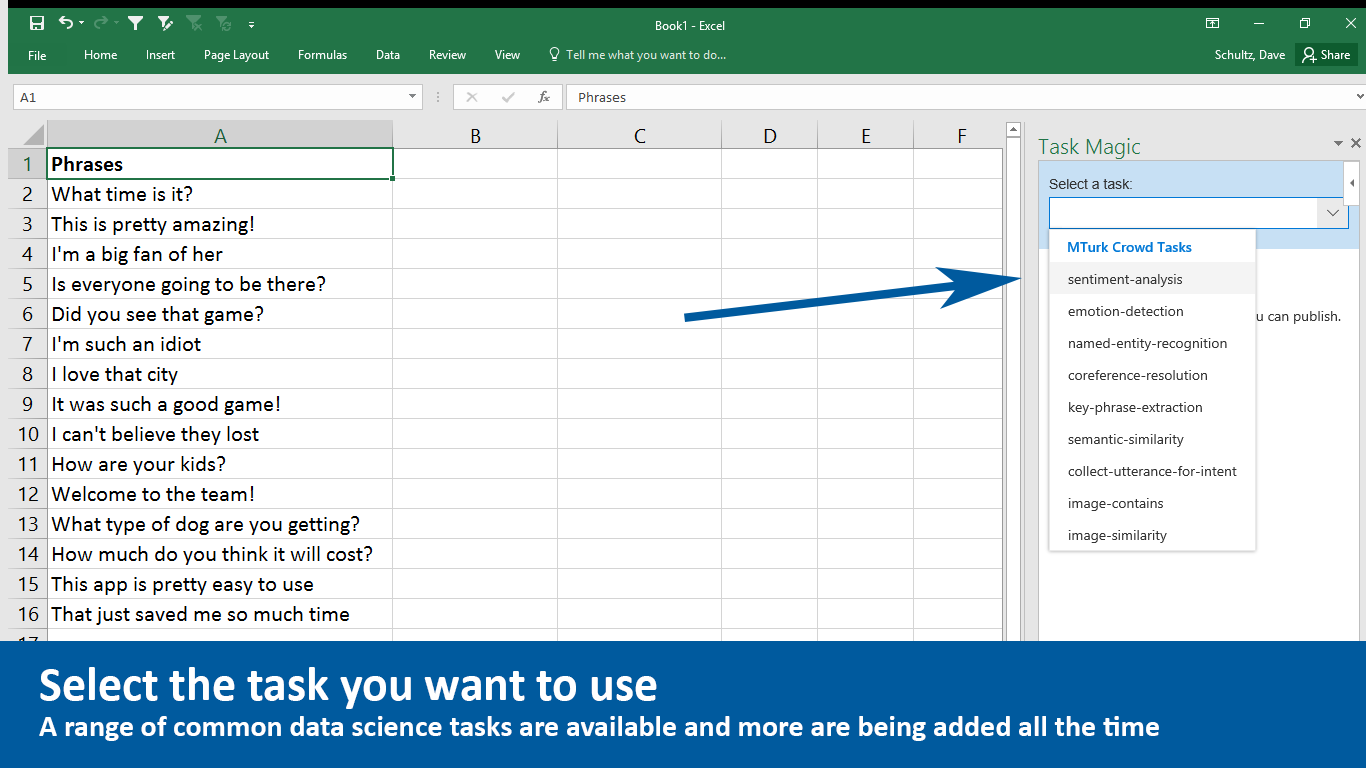Click the Insert Function fx icon

544,97
